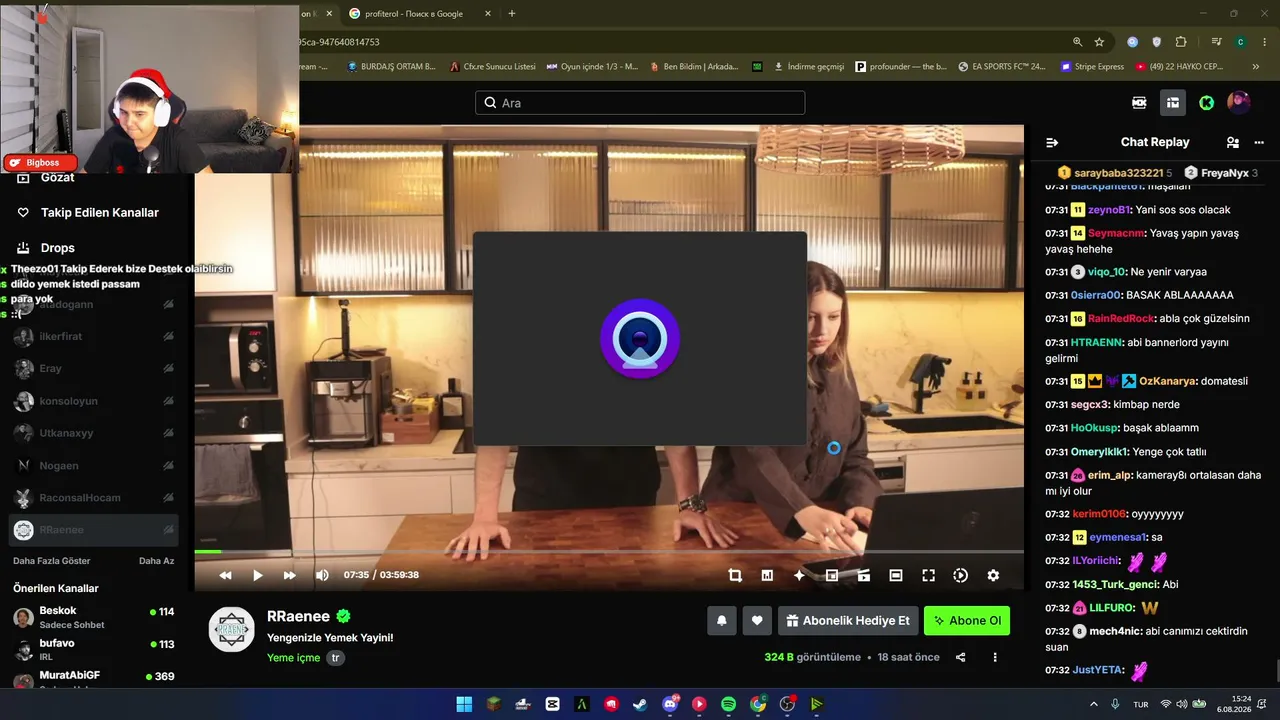Open the konsoloyun channel in sidebar
This screenshot has height=720, width=1280.
click(x=94, y=401)
